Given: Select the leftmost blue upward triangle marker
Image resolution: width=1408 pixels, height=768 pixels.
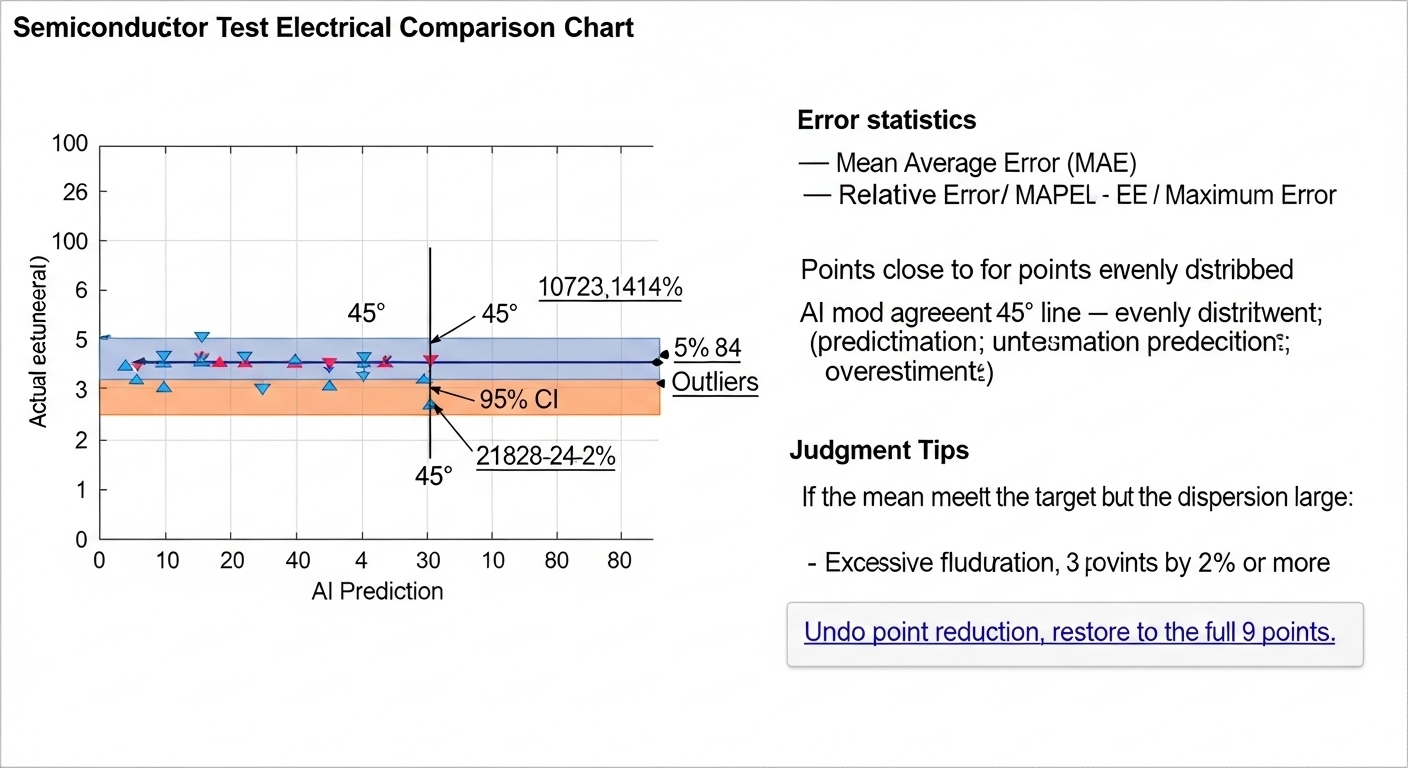Looking at the screenshot, I should 124,366.
